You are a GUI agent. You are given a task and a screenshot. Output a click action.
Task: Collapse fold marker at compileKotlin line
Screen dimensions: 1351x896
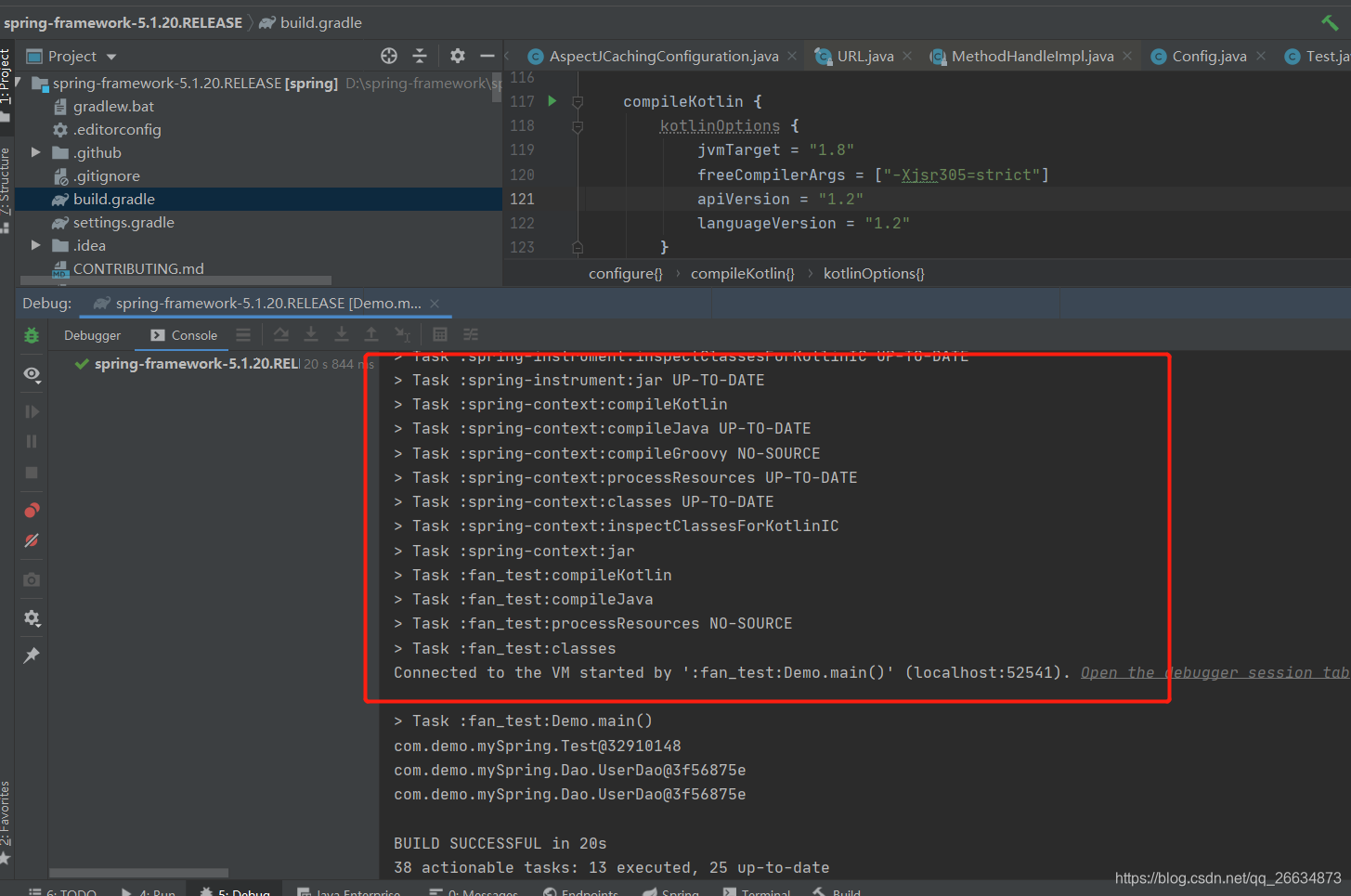pos(578,101)
